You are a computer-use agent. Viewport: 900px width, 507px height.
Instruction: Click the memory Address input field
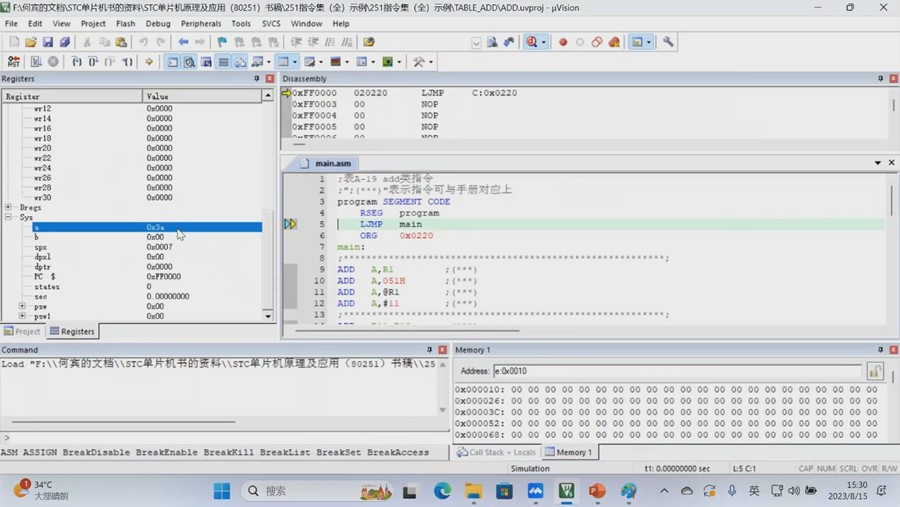[x=676, y=371]
